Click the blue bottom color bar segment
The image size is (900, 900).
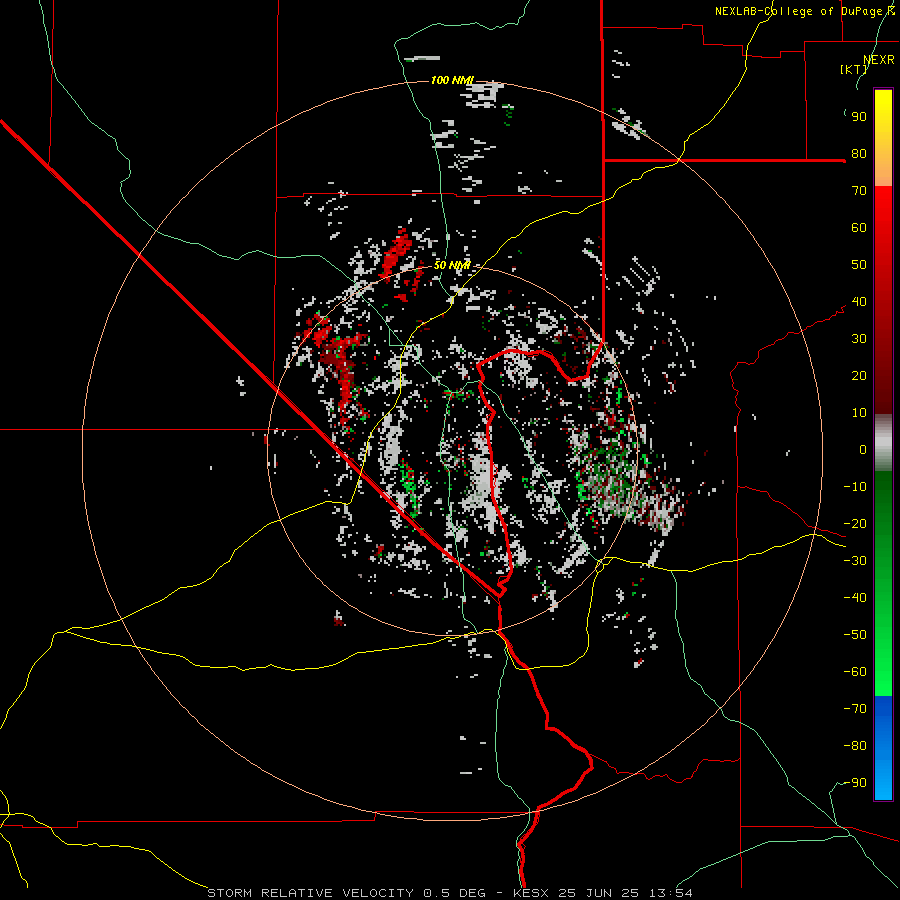click(883, 747)
